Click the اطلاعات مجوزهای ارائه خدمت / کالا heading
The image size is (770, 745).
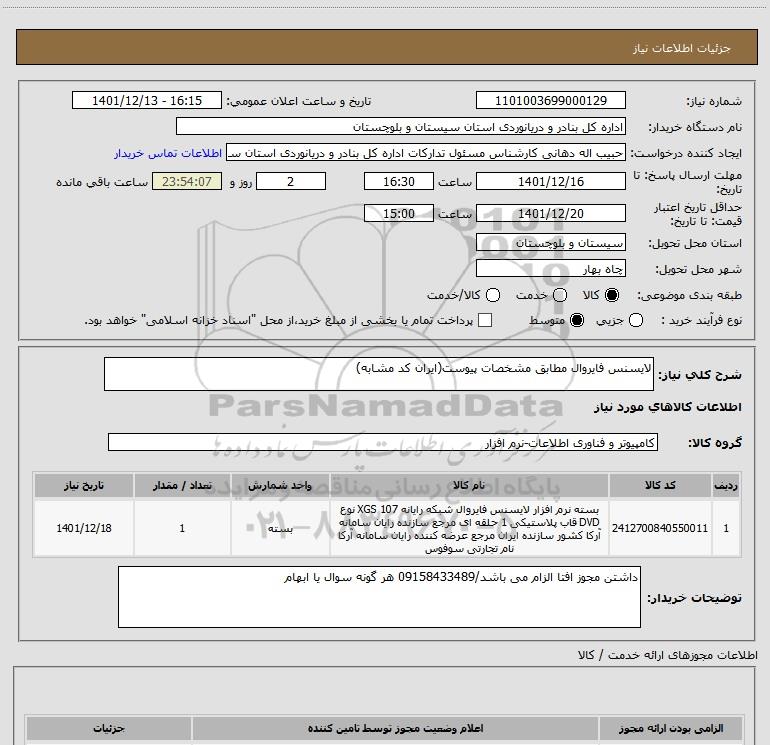pos(668,655)
